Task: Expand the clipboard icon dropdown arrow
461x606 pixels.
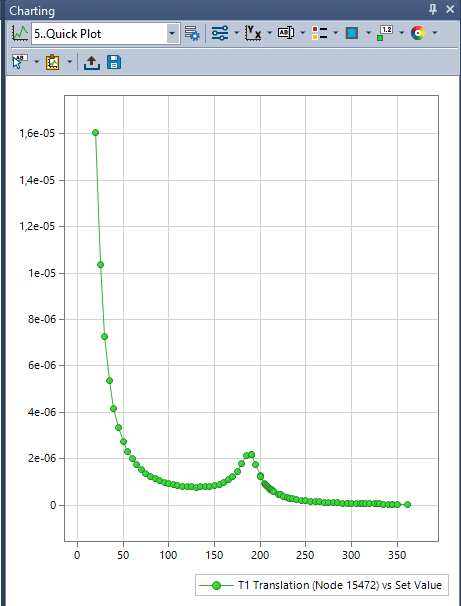Action: (x=70, y=62)
